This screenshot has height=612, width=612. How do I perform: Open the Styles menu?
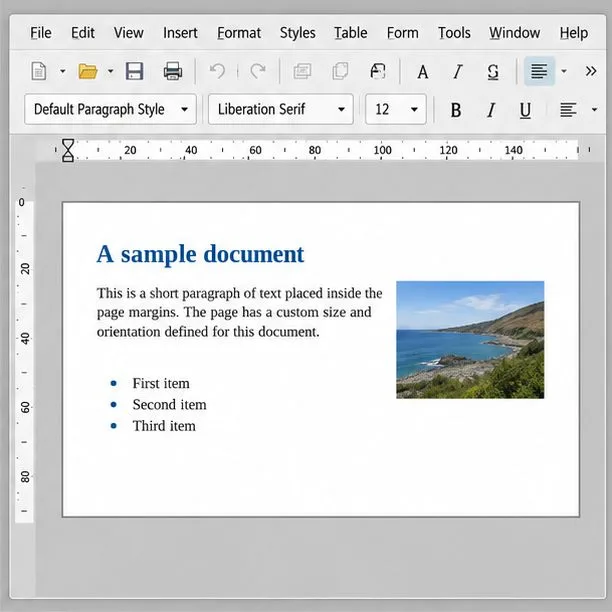[297, 33]
